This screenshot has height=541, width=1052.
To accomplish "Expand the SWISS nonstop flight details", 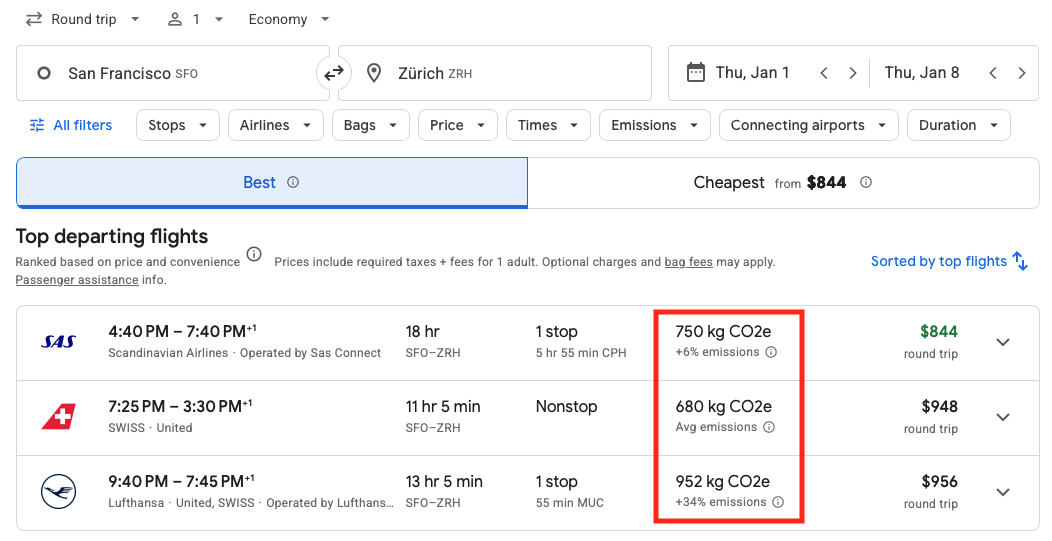I will tap(1003, 417).
